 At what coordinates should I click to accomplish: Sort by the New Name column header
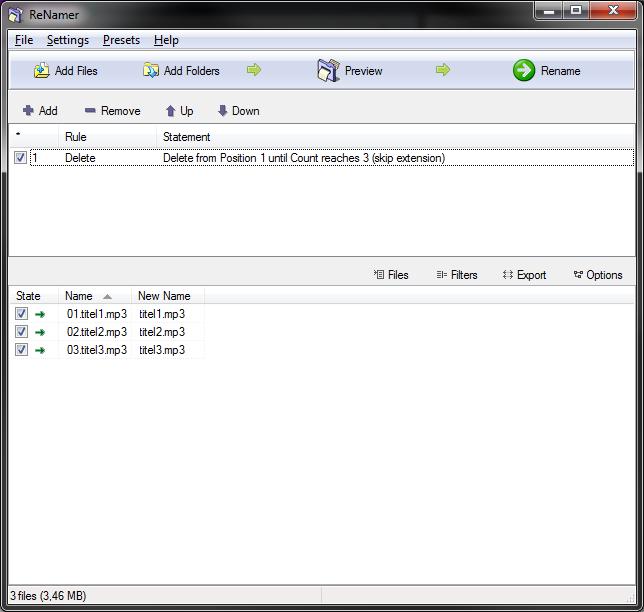168,296
